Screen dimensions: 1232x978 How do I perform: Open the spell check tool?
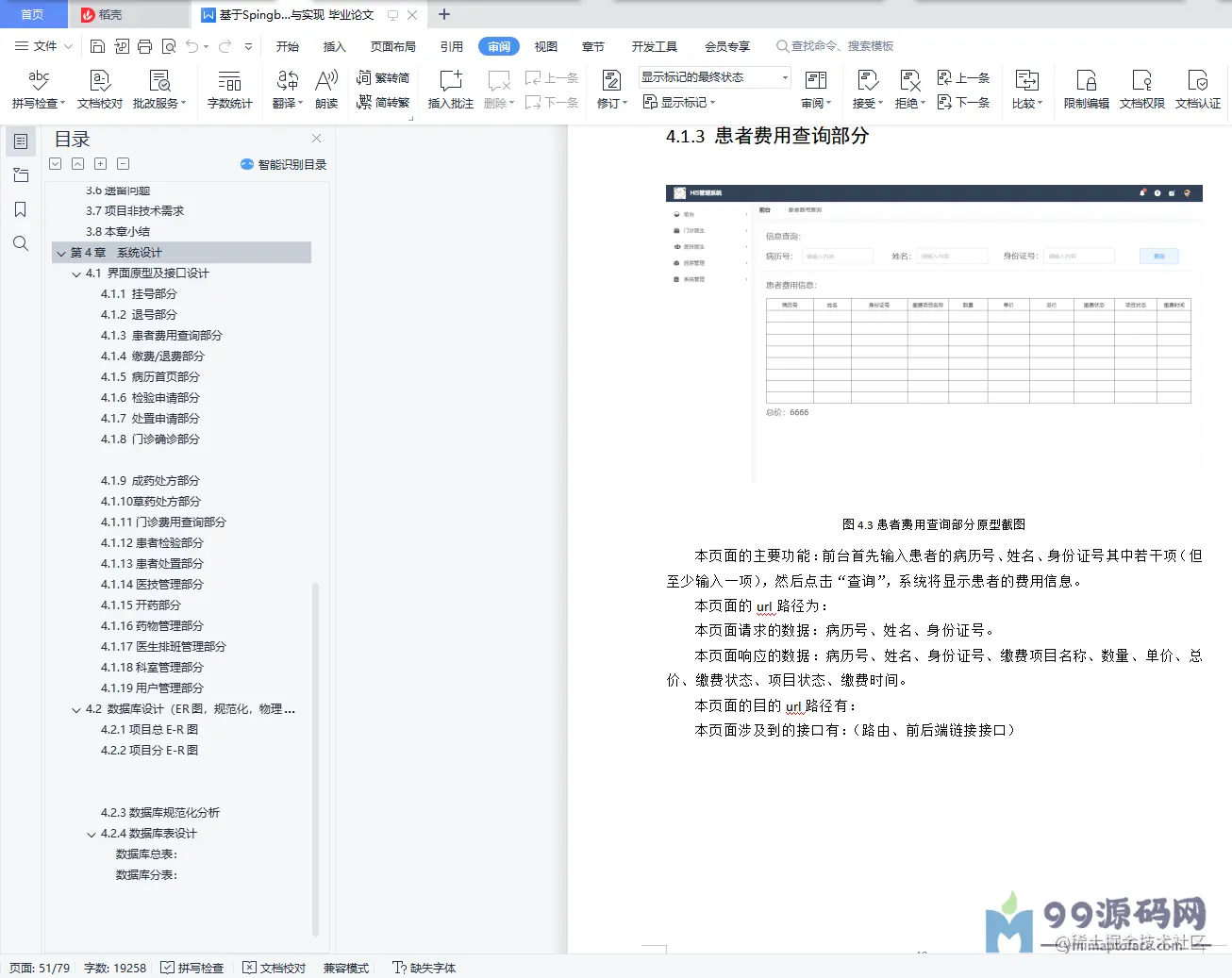(x=38, y=89)
